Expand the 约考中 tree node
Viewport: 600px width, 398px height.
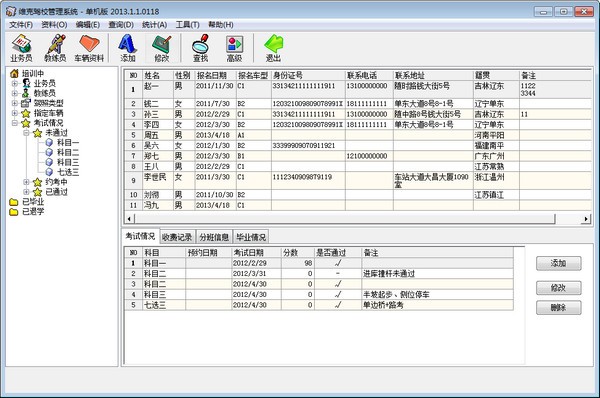[26, 182]
